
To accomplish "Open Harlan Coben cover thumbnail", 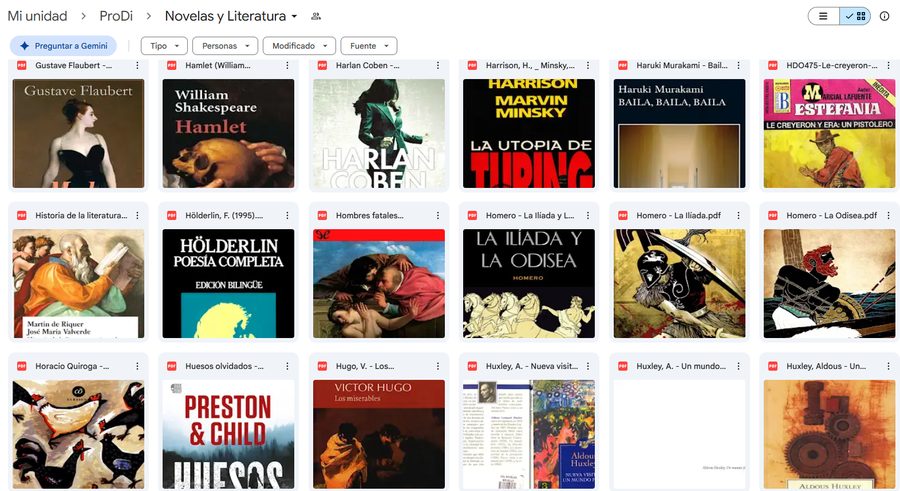I will tap(379, 133).
